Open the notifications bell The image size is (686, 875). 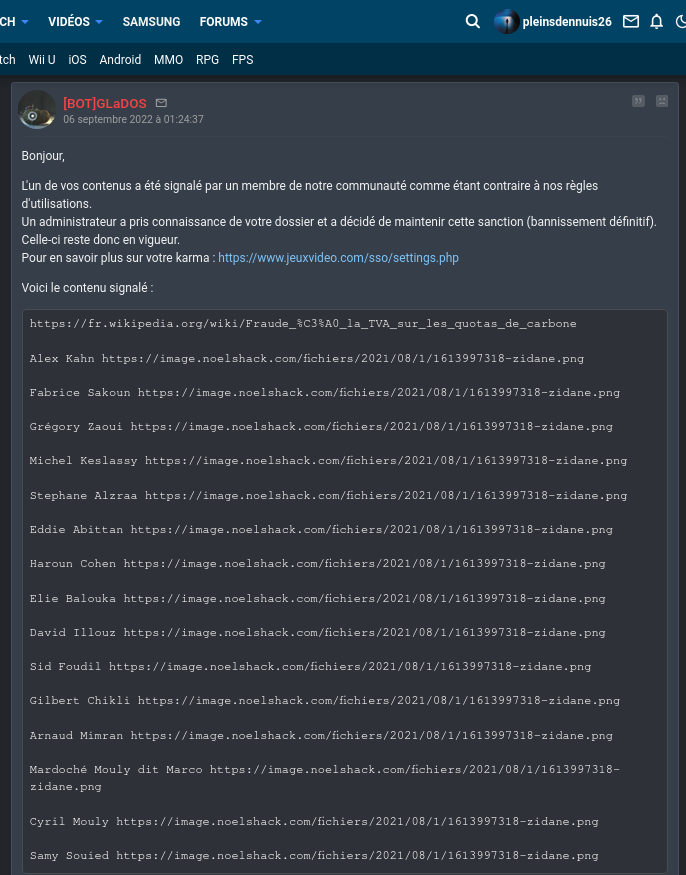656,22
